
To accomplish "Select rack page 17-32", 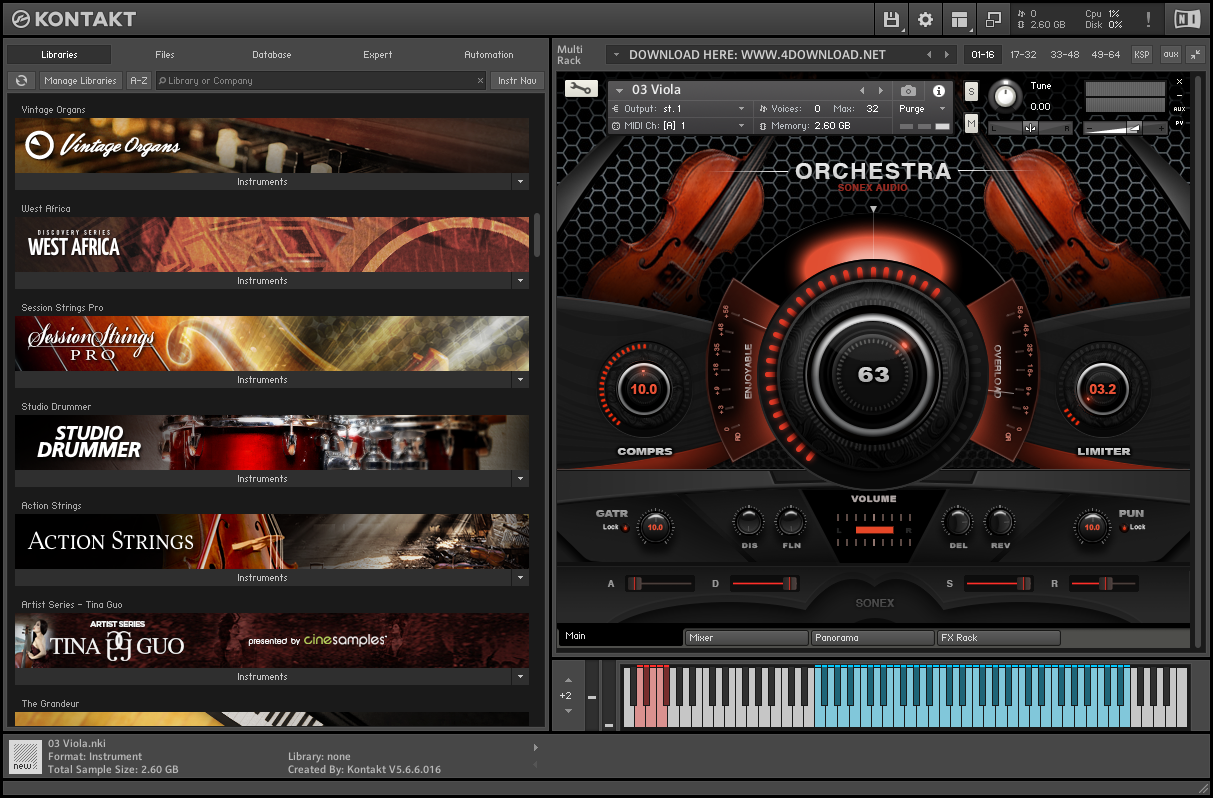I will coord(1023,55).
